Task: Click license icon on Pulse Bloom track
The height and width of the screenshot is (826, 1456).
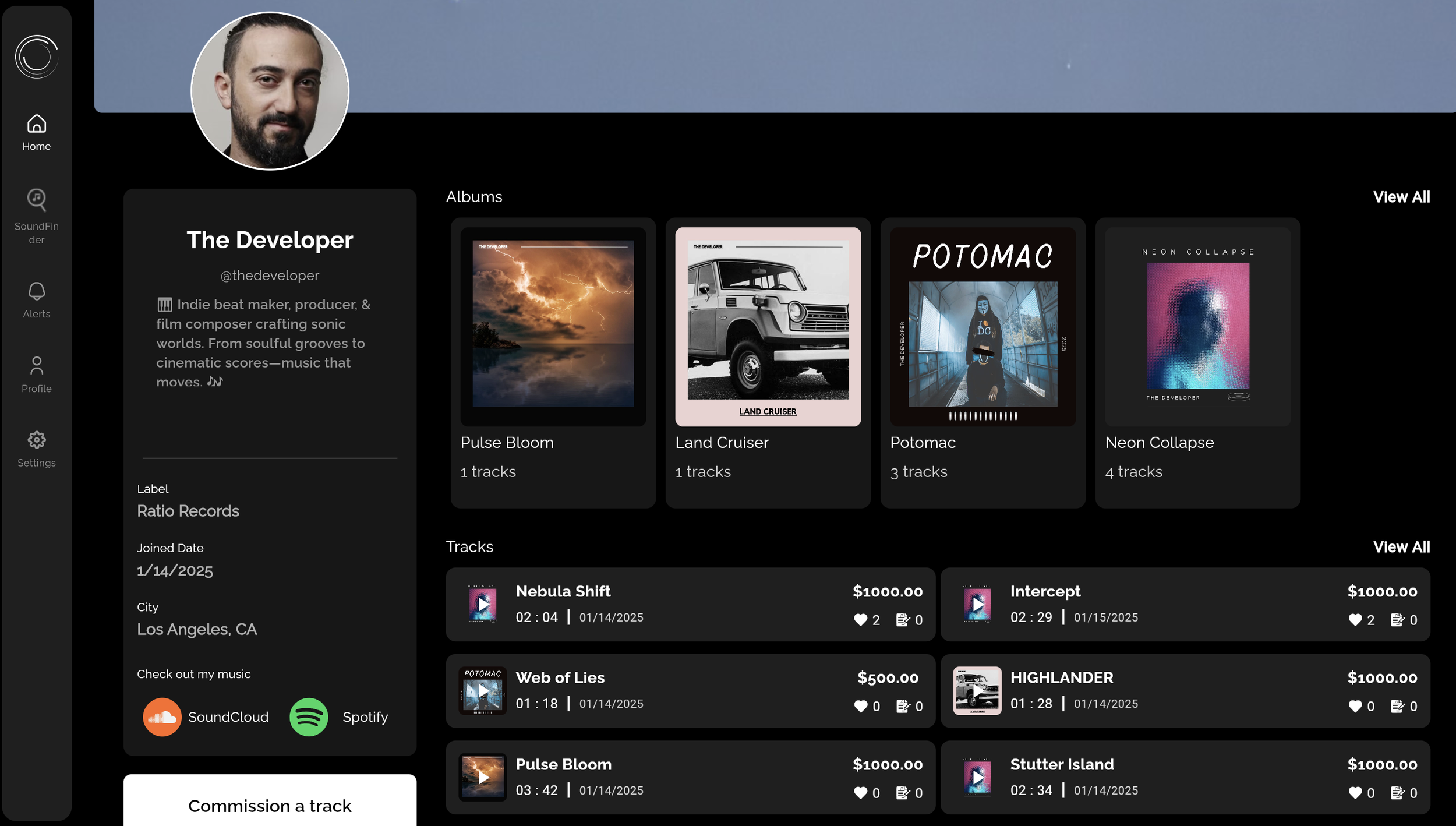Action: 902,793
